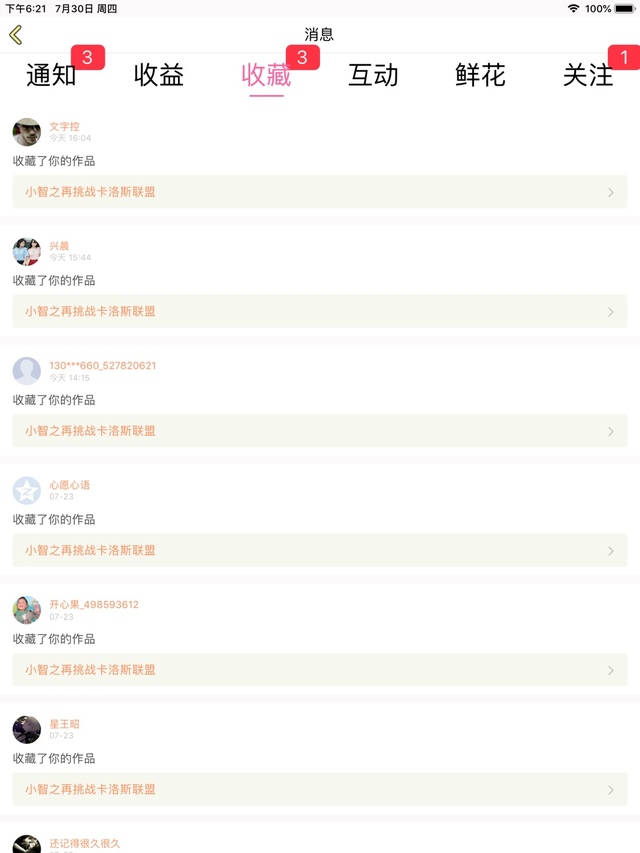Go to the 鲜花 tab
Viewport: 640px width, 853px height.
coord(480,75)
